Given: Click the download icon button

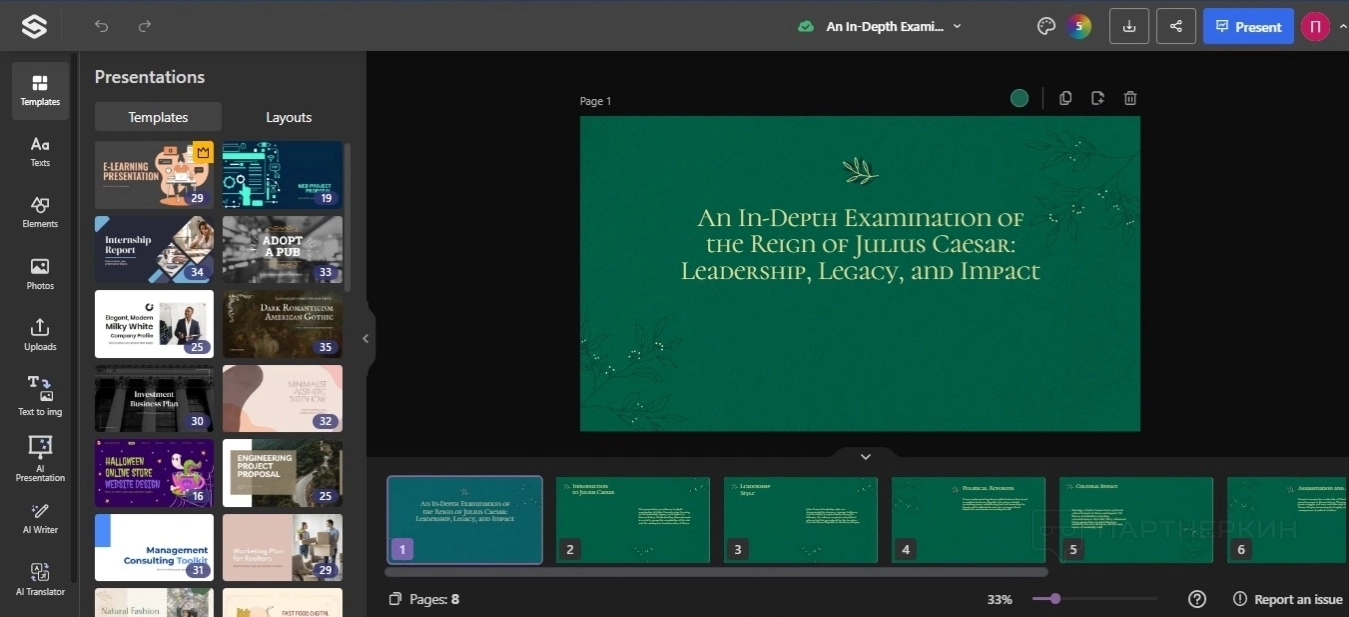Looking at the screenshot, I should tap(1129, 26).
